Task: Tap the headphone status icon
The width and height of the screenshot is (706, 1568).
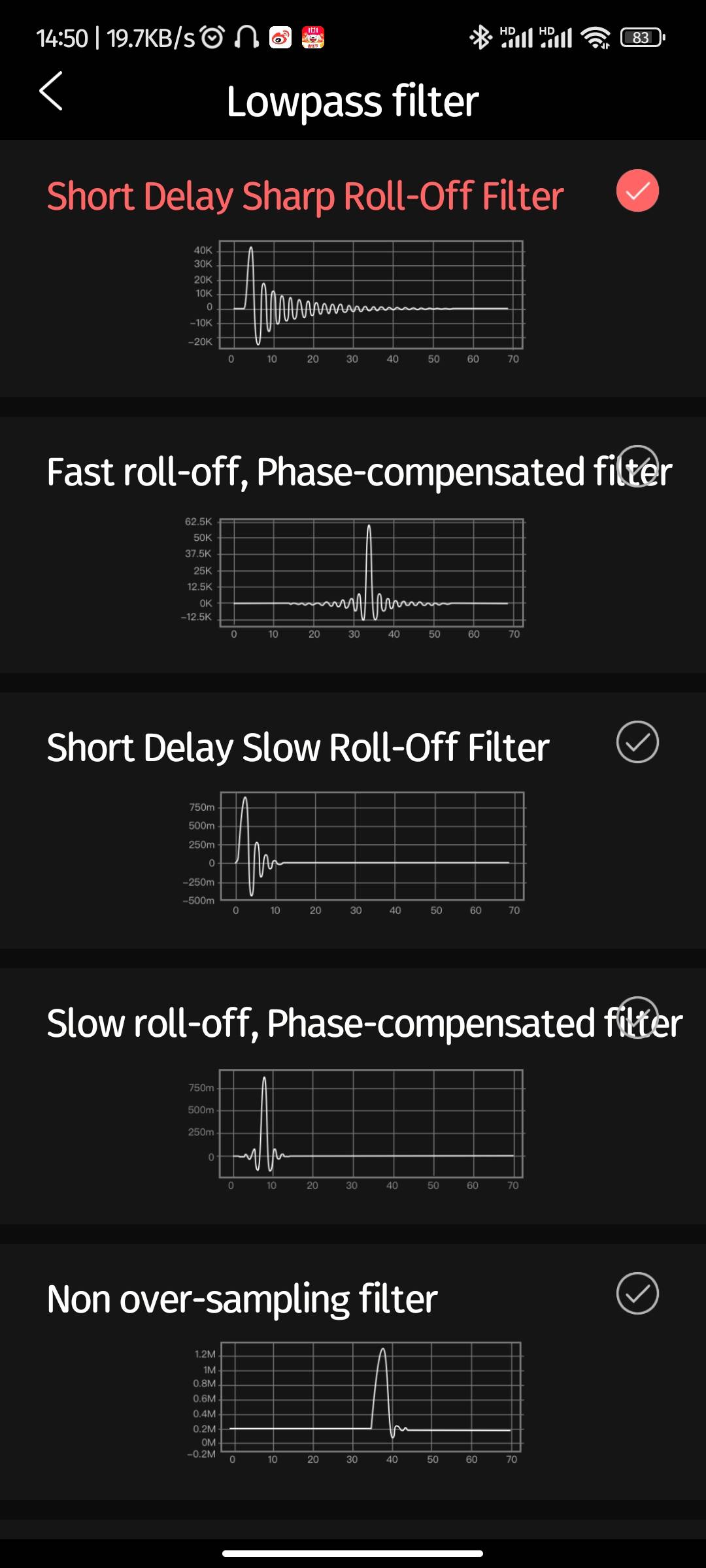Action: 246,38
